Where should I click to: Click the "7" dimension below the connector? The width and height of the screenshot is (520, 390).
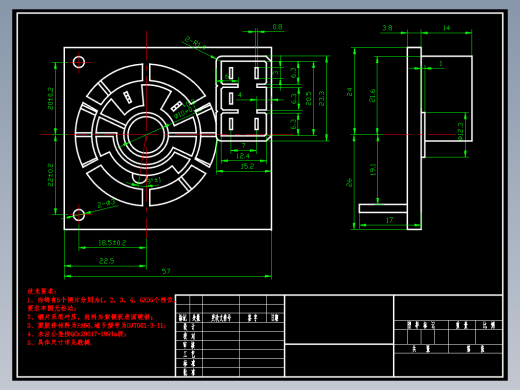[243, 146]
